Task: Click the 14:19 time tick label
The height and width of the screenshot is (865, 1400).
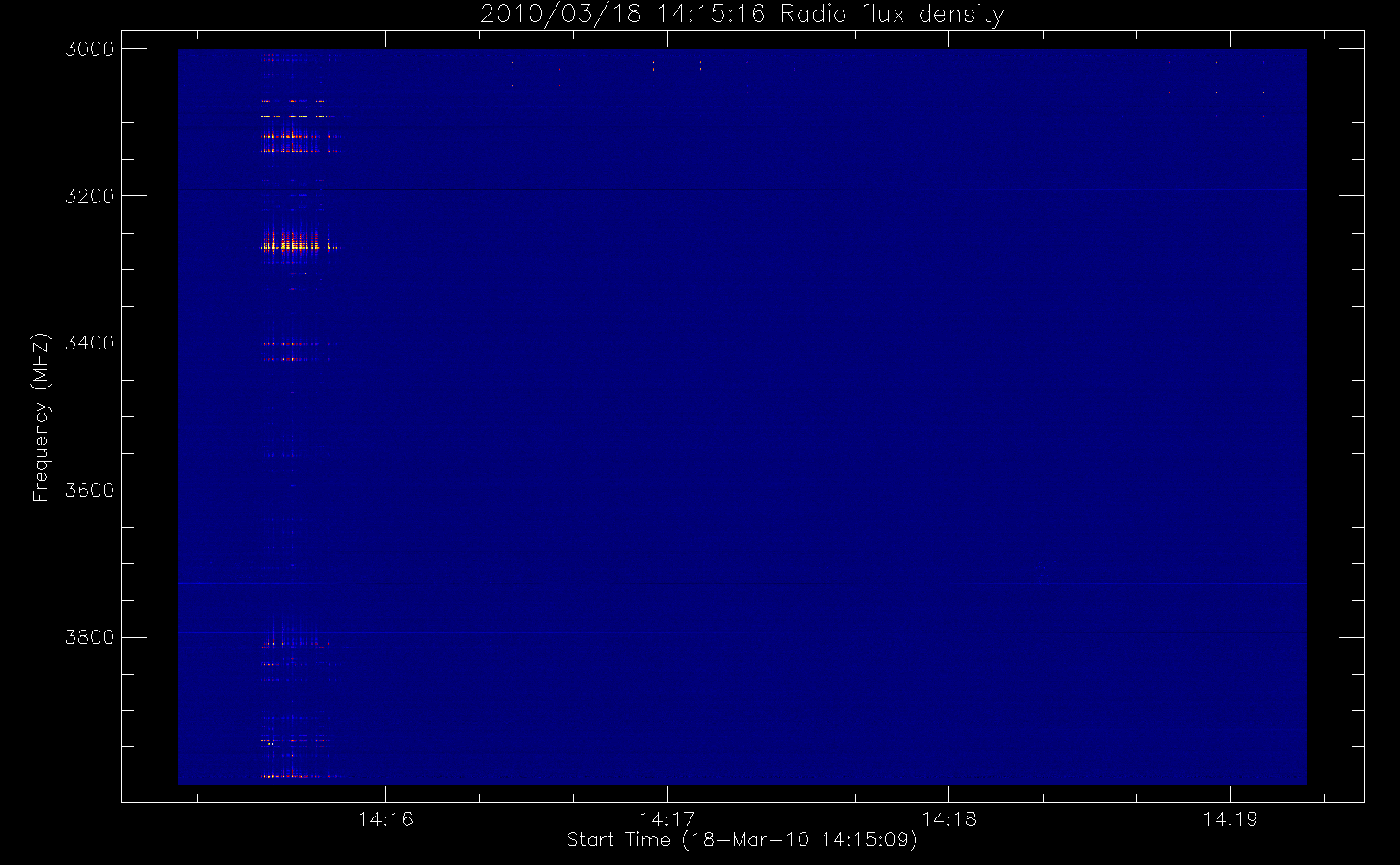Action: [1230, 819]
